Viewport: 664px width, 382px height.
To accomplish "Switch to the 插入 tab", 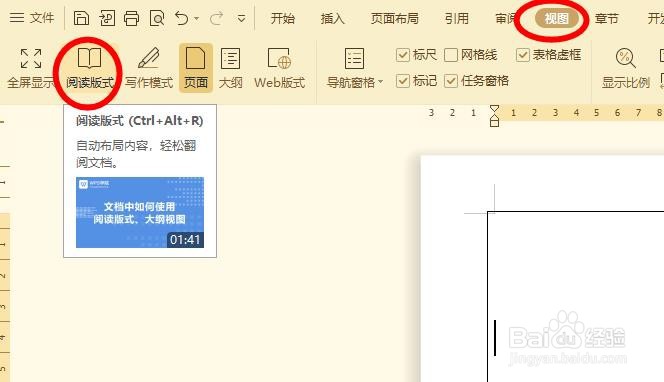I will 332,19.
